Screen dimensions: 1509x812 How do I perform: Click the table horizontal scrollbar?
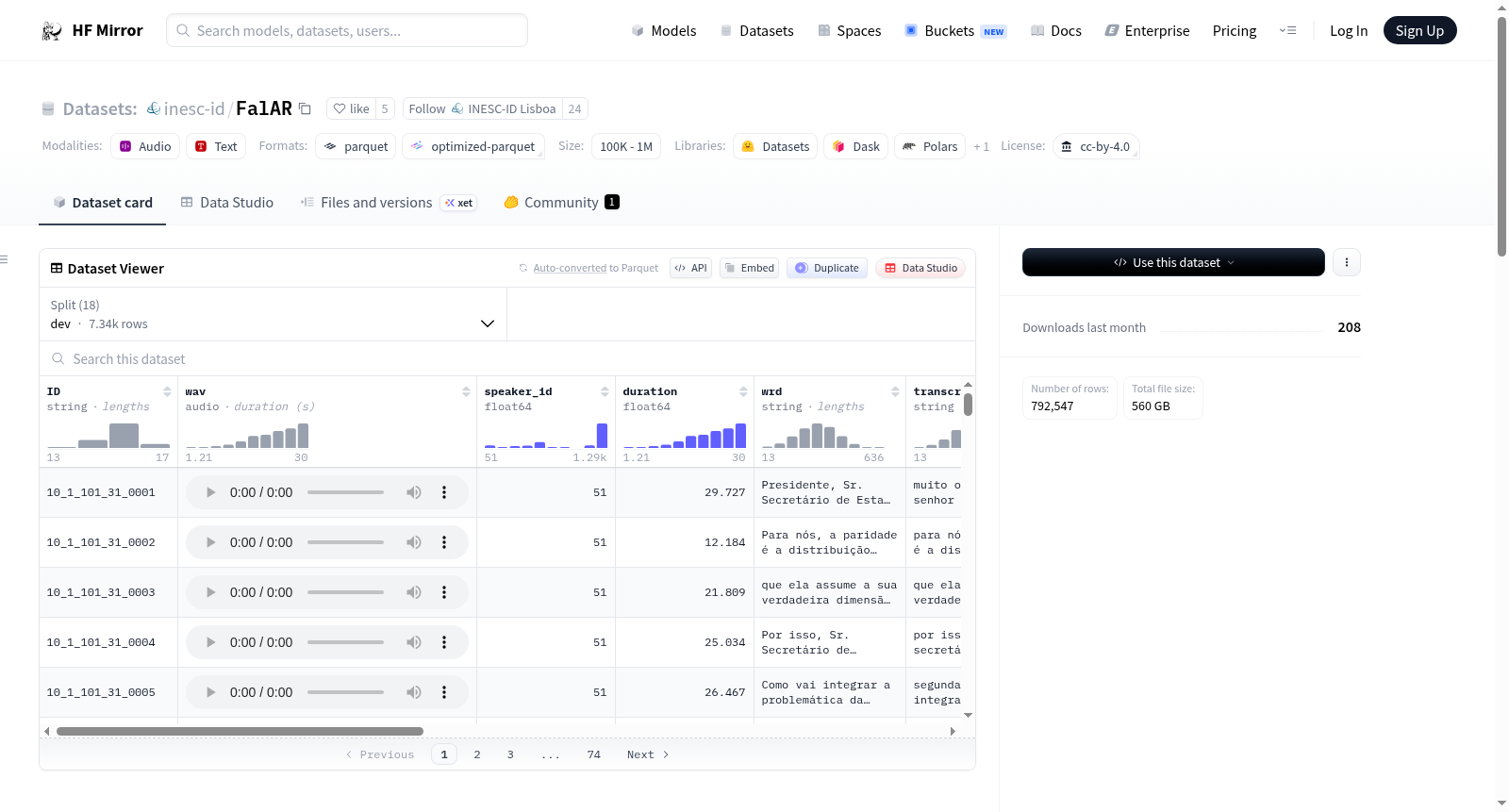(x=240, y=731)
